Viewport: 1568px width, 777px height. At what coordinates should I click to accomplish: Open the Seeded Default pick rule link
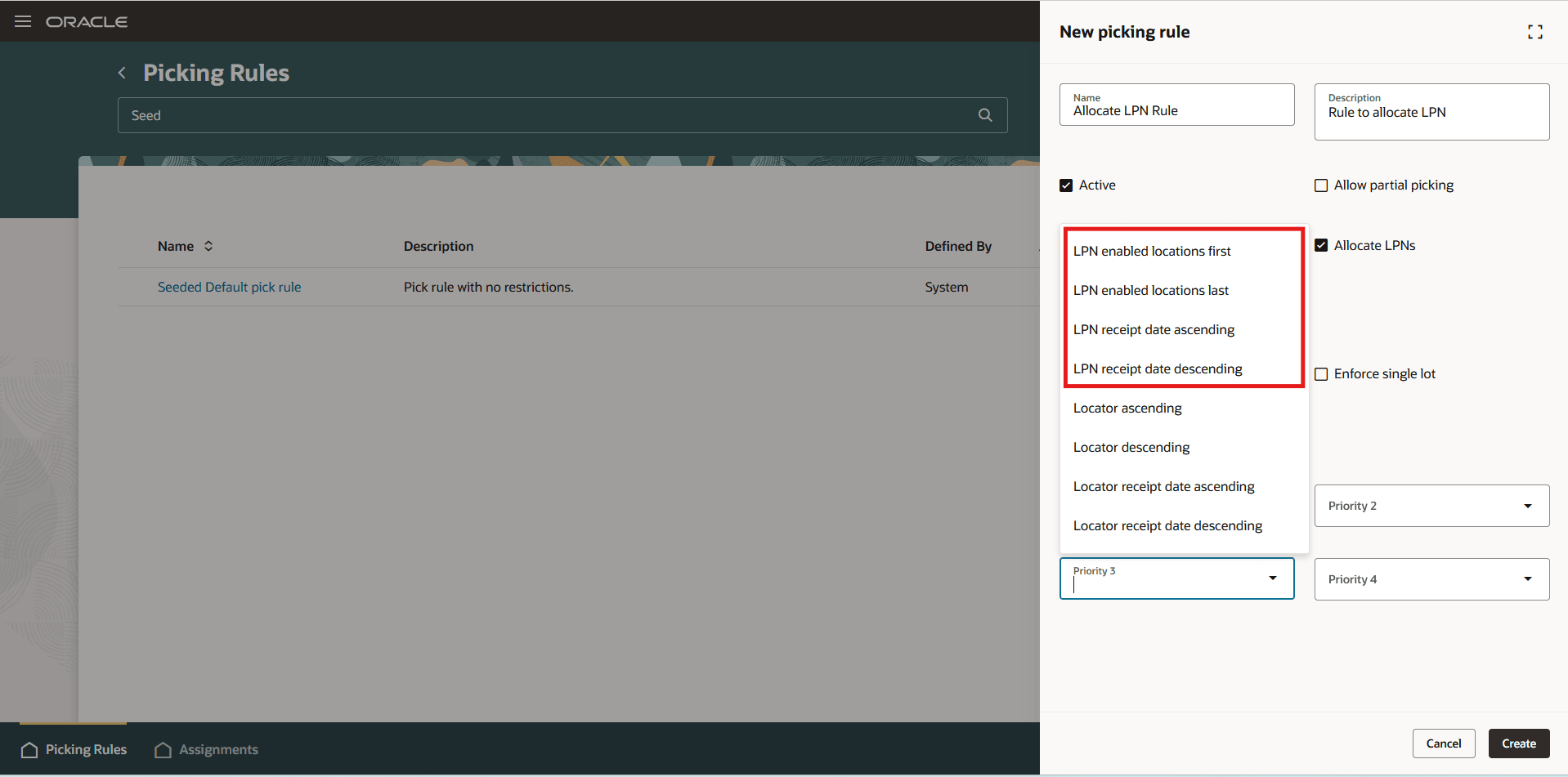(229, 287)
